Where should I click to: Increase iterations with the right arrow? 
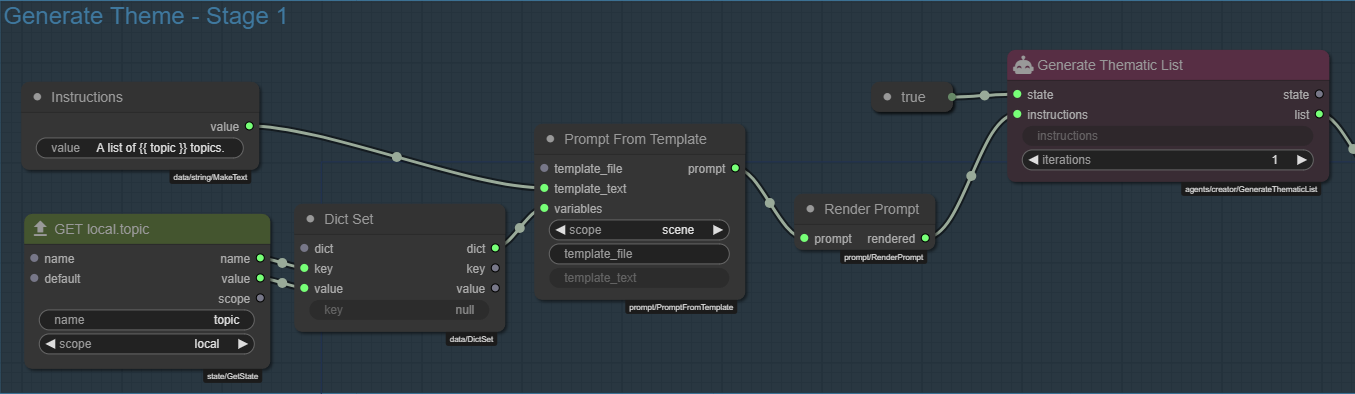click(x=1301, y=159)
